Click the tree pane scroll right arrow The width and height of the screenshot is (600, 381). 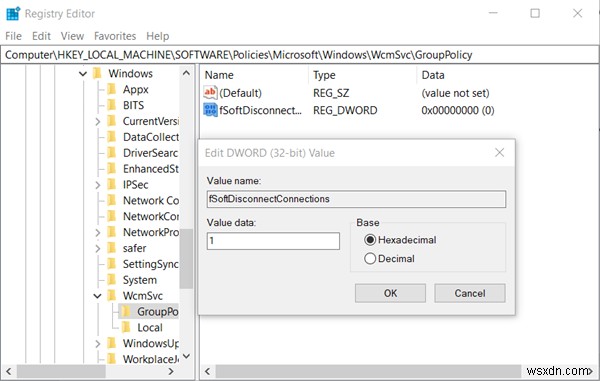click(x=171, y=371)
